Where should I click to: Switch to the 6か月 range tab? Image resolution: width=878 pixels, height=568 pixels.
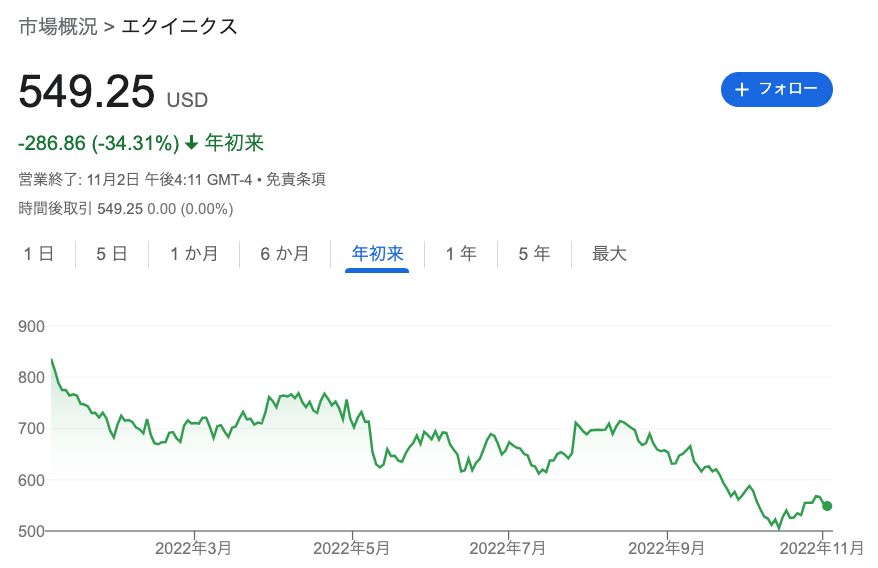pyautogui.click(x=285, y=254)
